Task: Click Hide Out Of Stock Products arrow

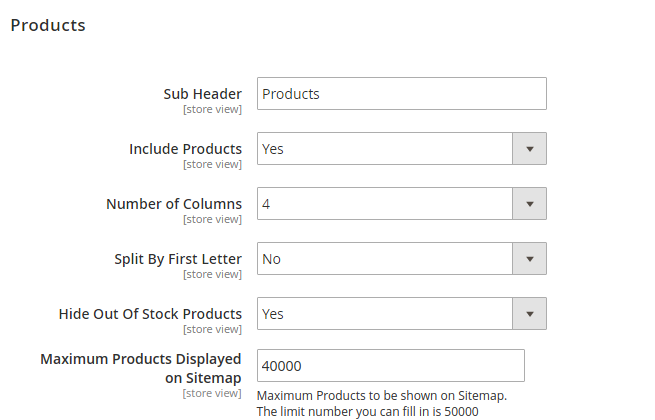Action: [x=529, y=314]
